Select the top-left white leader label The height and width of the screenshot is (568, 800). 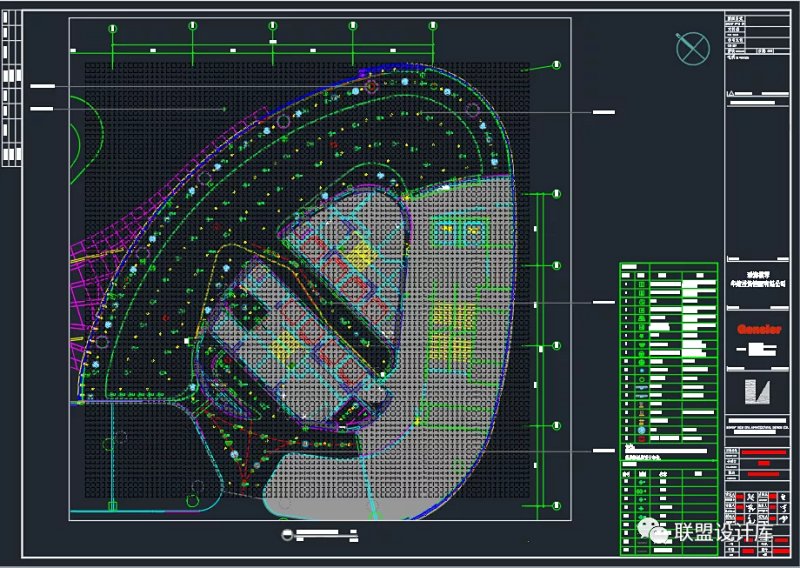coord(42,88)
